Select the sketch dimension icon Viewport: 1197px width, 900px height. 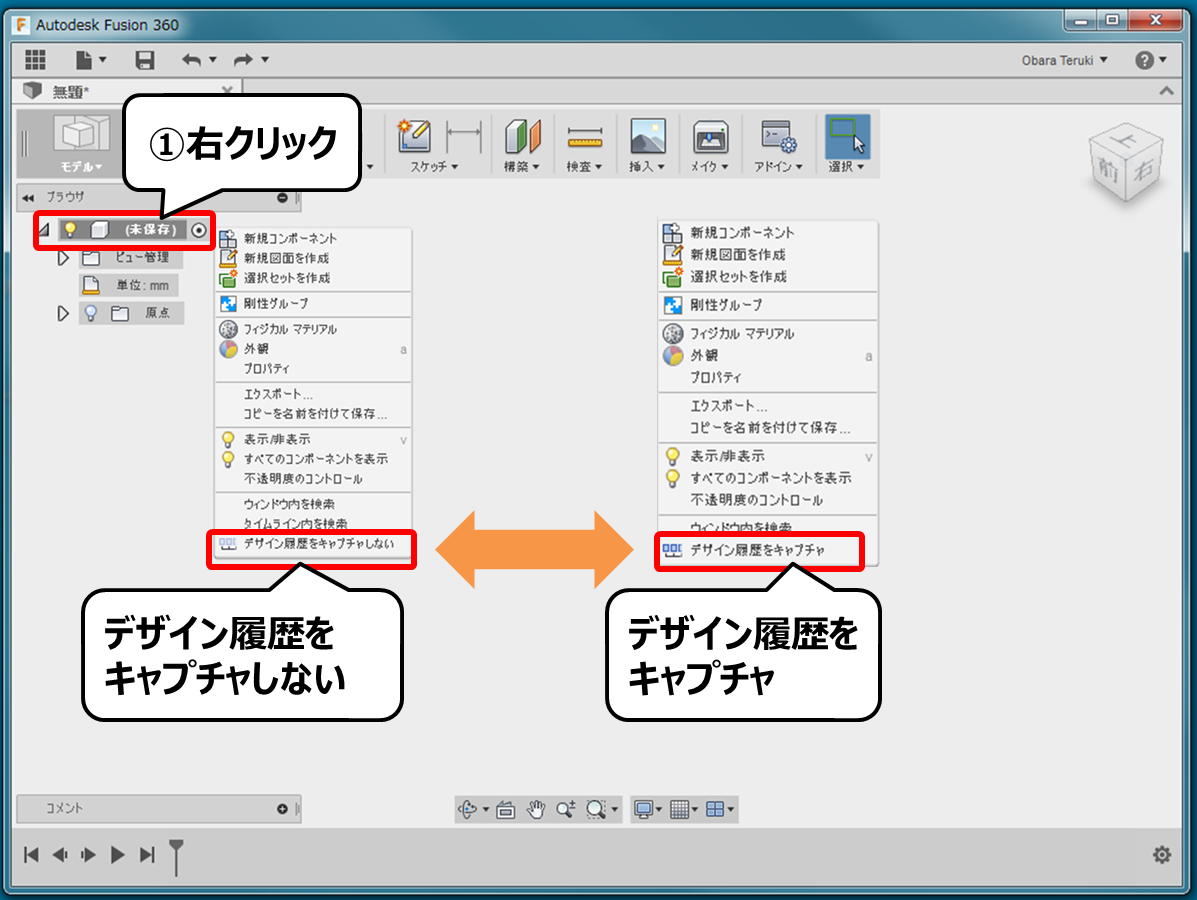[x=464, y=135]
